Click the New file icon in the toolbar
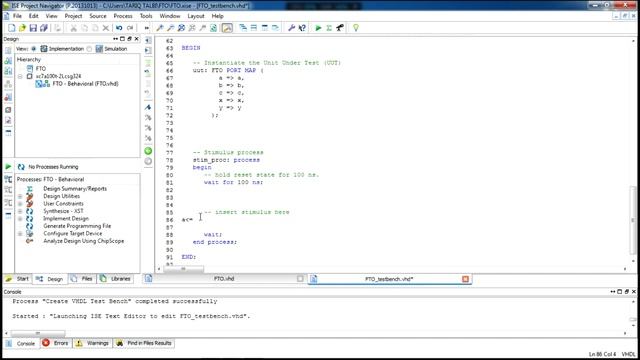 11,28
